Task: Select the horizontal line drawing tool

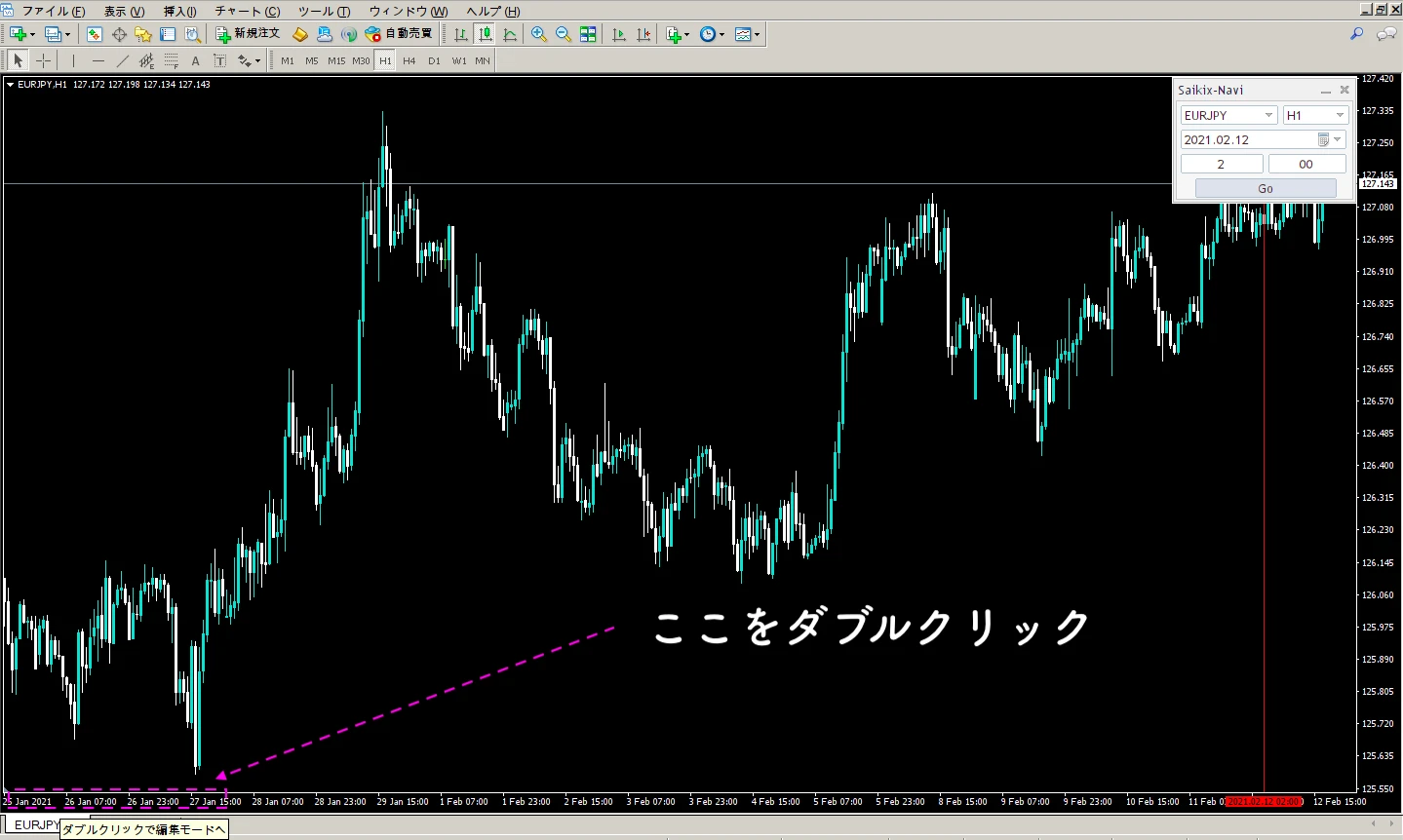Action: 97,60
